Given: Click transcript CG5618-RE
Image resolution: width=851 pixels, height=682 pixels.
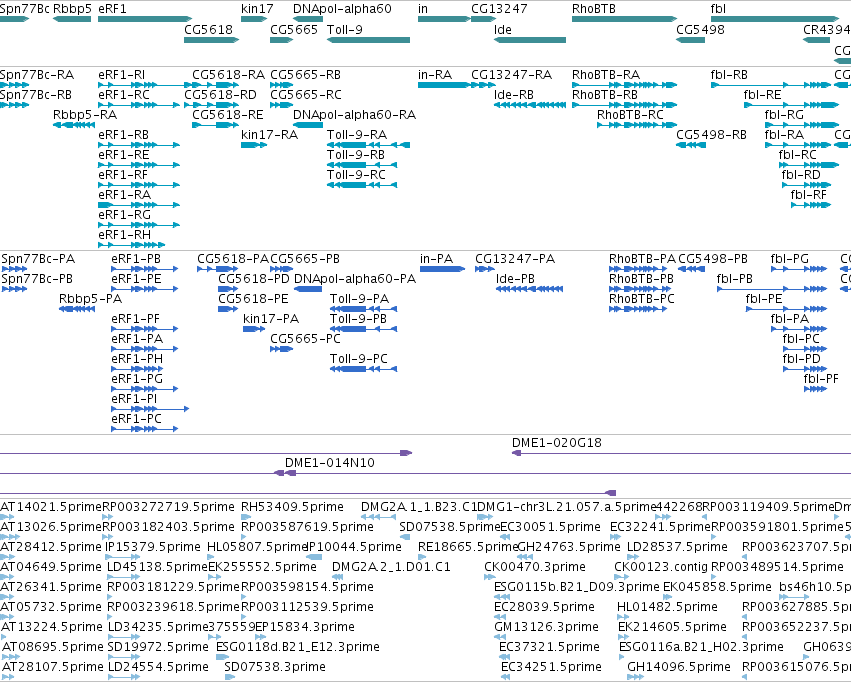Looking at the screenshot, I should tap(215, 125).
